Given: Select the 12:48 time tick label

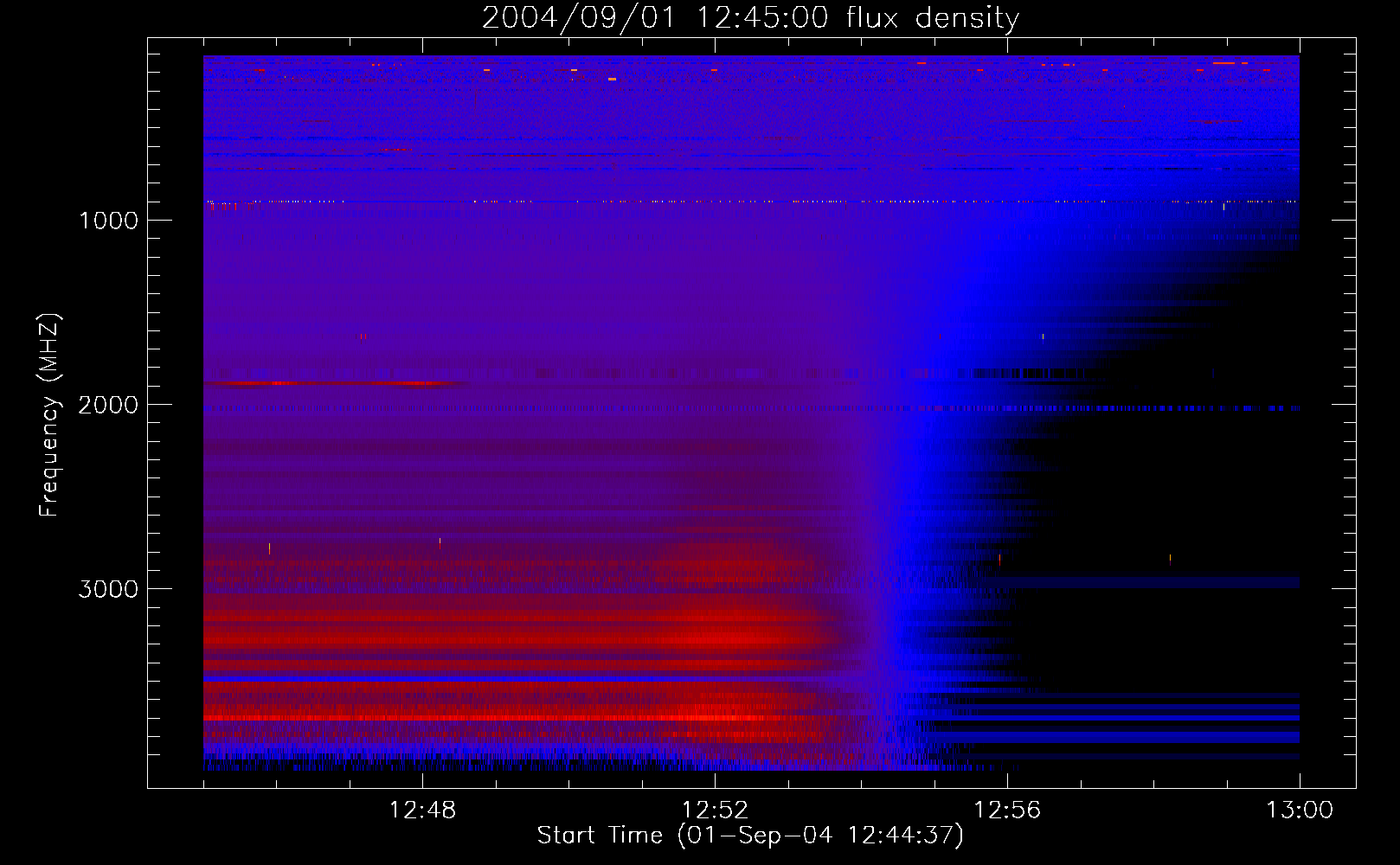Looking at the screenshot, I should pyautogui.click(x=422, y=811).
